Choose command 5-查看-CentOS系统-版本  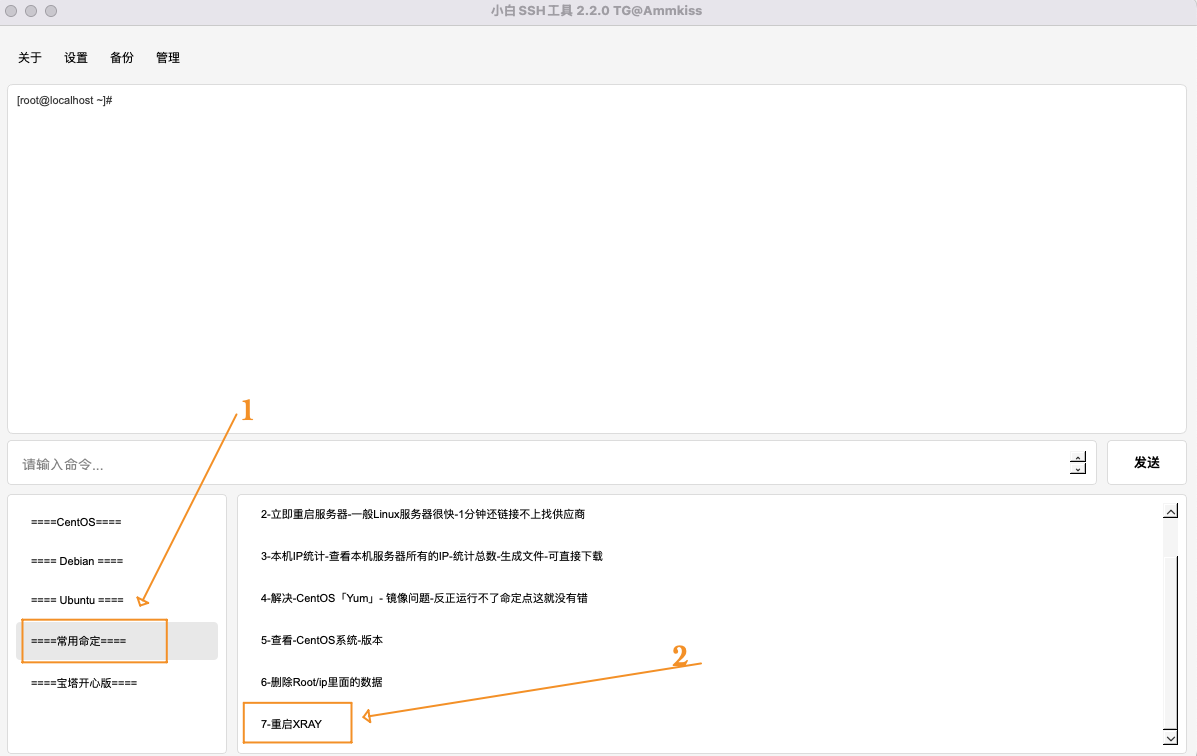coord(321,640)
